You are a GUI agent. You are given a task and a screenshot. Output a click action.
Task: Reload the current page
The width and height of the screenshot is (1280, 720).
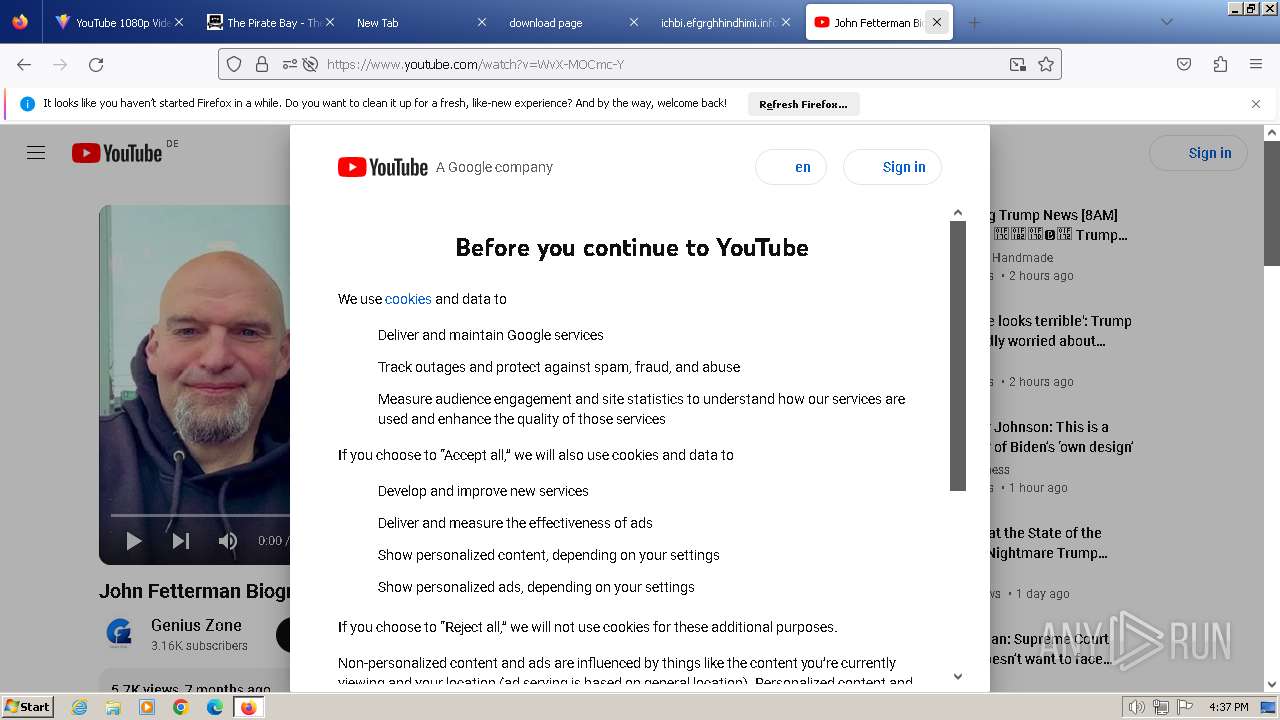[x=96, y=64]
